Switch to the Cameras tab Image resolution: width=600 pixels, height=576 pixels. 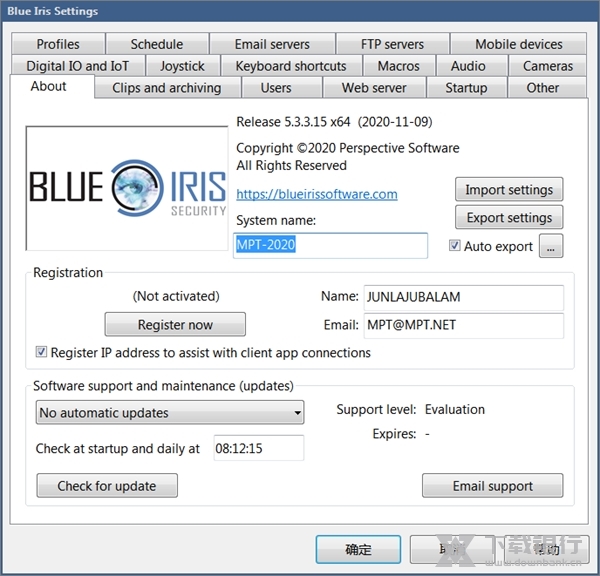tap(548, 66)
